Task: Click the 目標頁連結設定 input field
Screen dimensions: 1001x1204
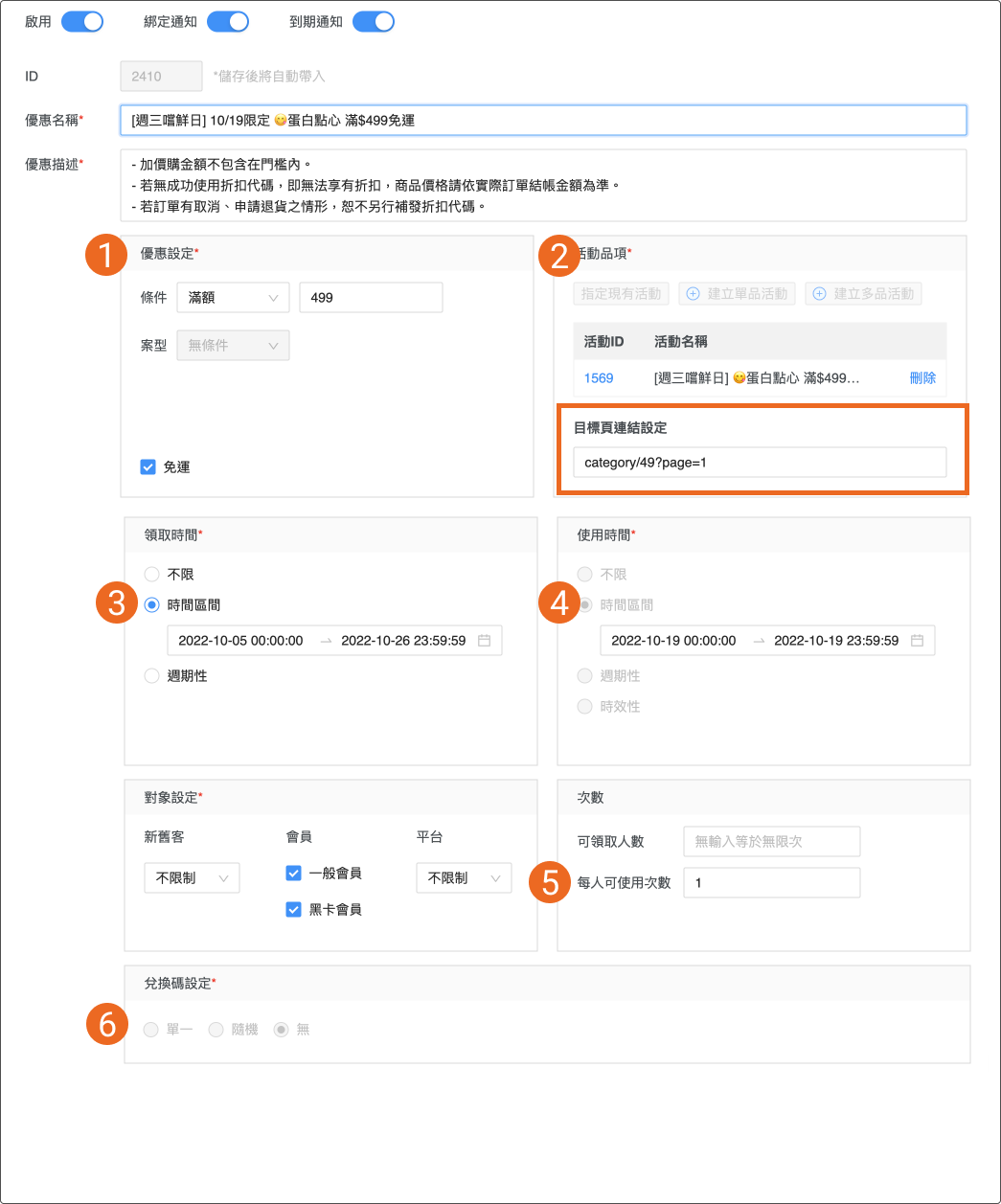Action: click(x=760, y=463)
